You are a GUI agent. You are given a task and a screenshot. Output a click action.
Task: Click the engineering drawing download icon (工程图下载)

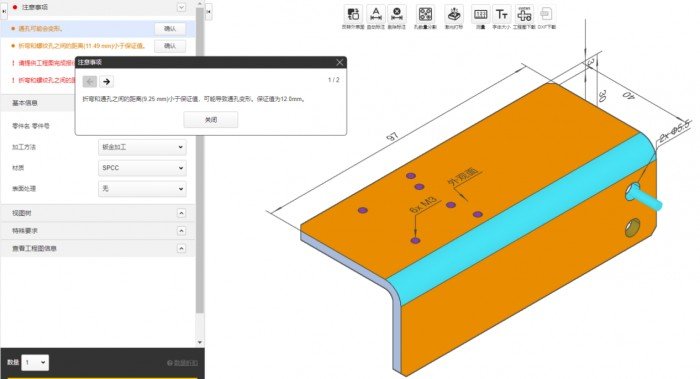[x=524, y=14]
